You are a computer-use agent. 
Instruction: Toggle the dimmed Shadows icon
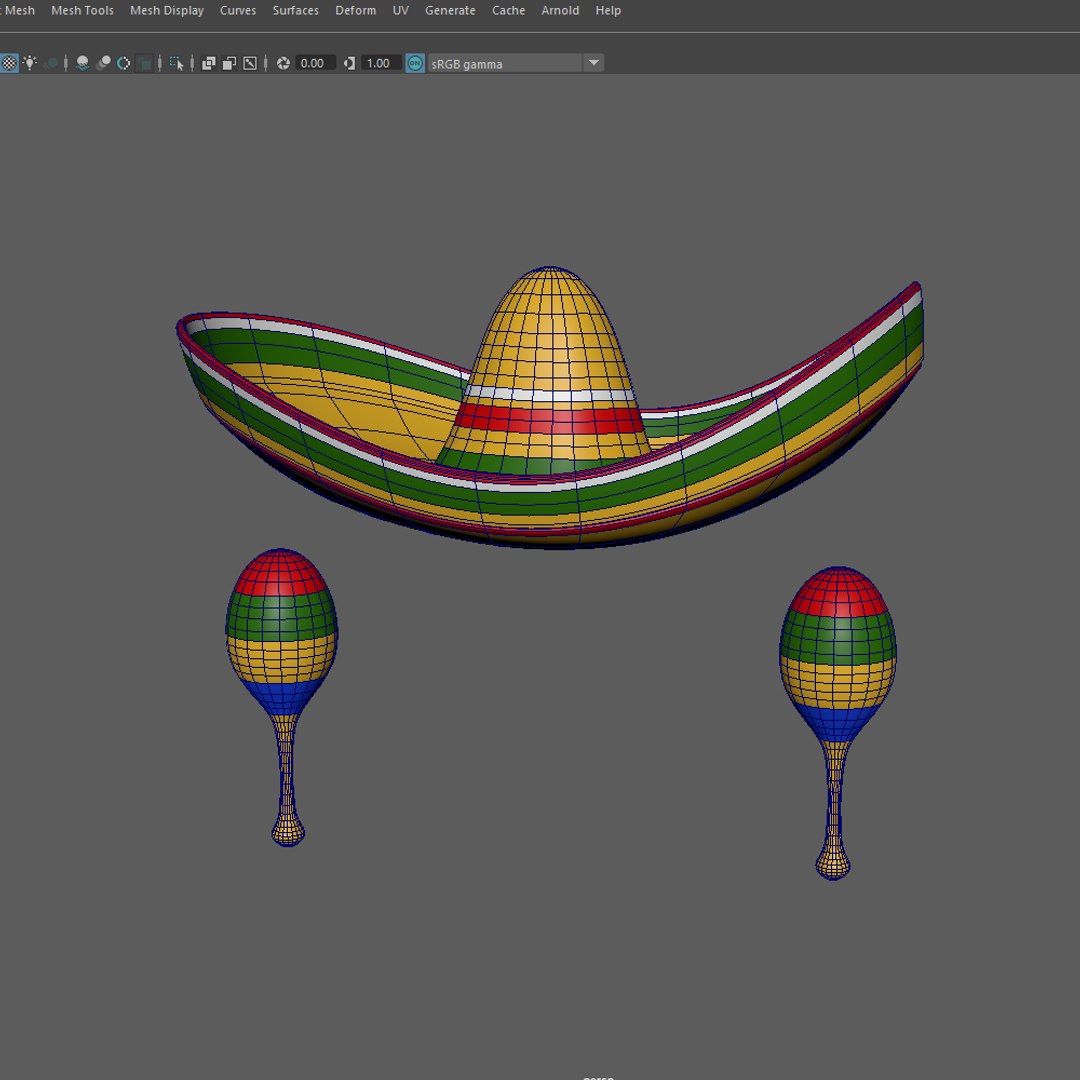(50, 63)
